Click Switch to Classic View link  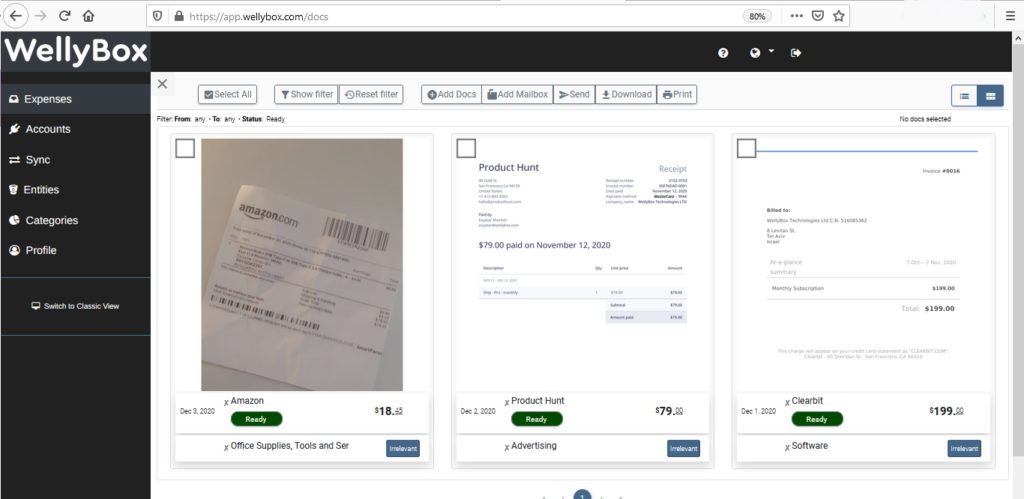(x=75, y=306)
